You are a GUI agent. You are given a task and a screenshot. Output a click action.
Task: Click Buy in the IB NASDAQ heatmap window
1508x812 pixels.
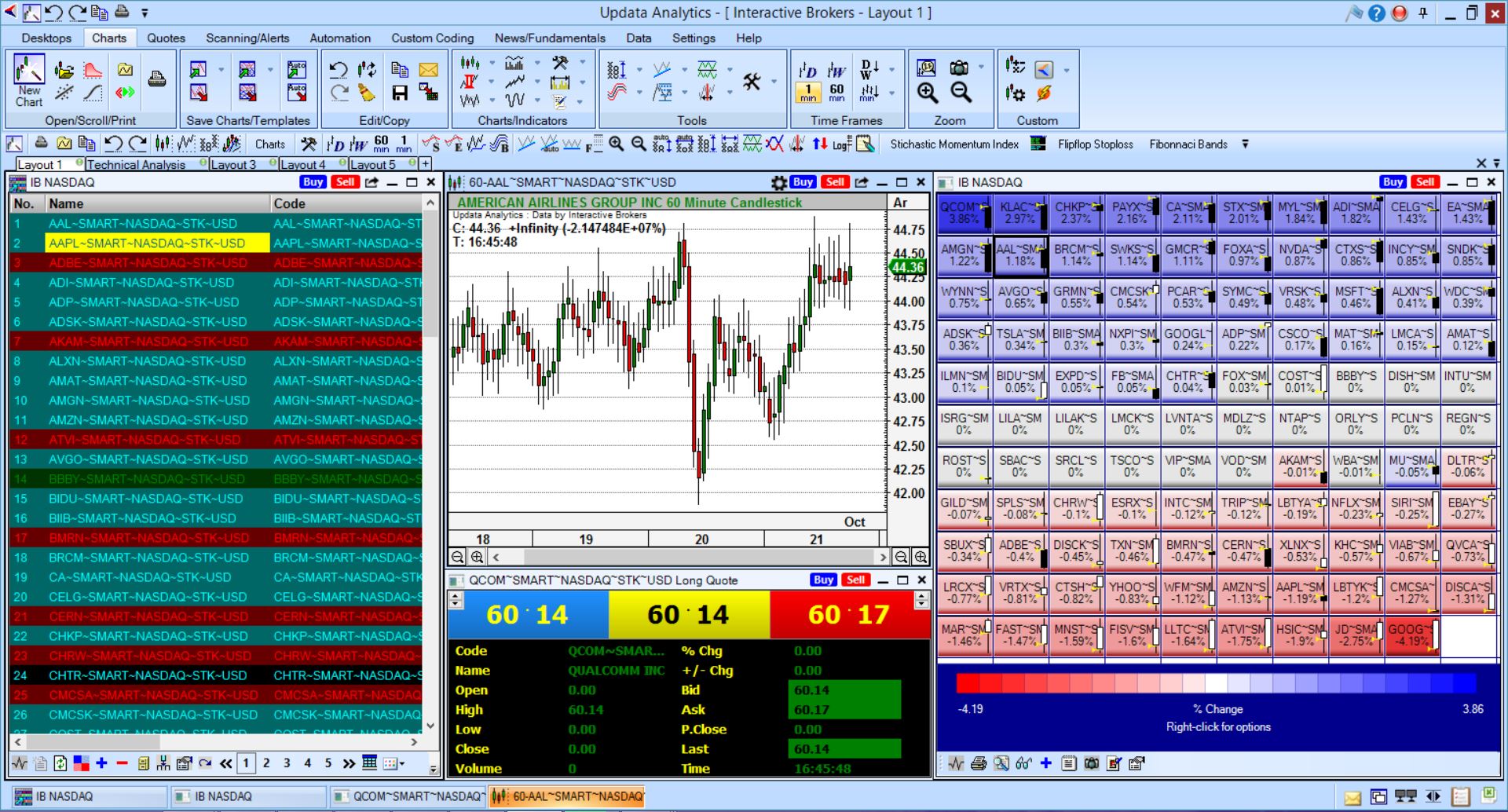coord(1393,181)
